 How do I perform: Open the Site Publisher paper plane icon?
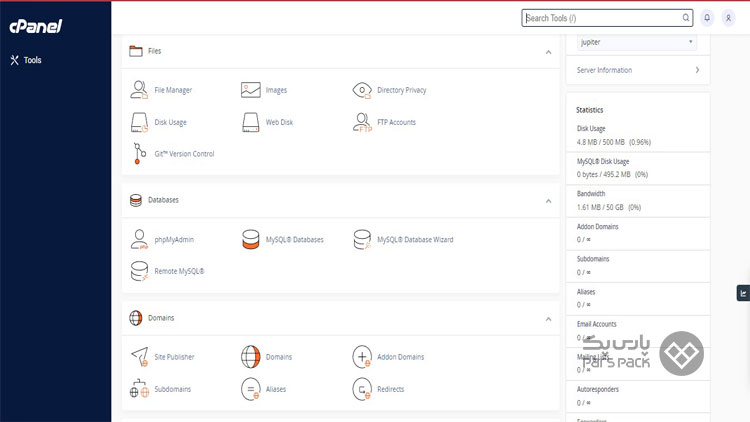139,357
